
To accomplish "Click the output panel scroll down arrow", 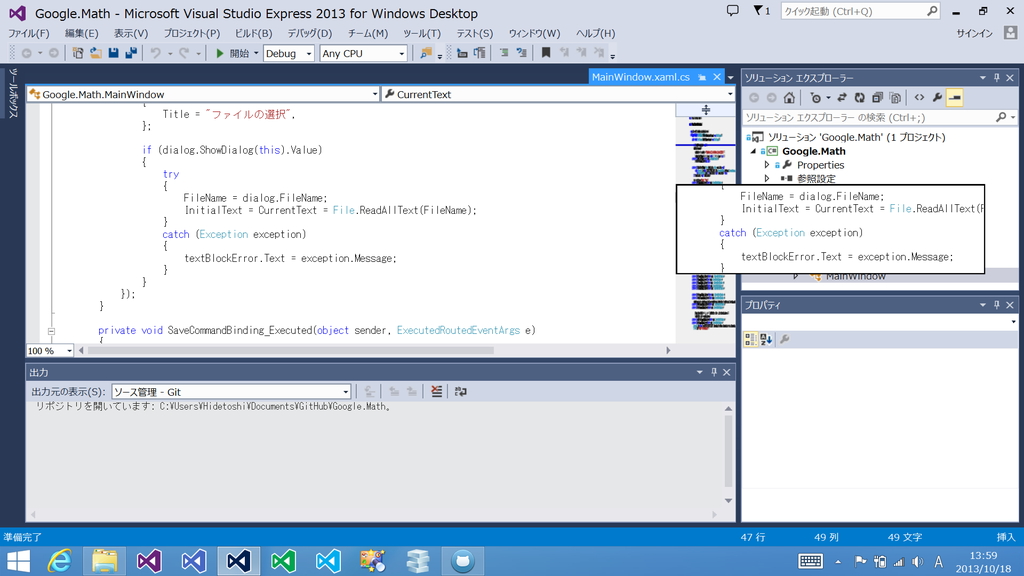I will coord(728,500).
